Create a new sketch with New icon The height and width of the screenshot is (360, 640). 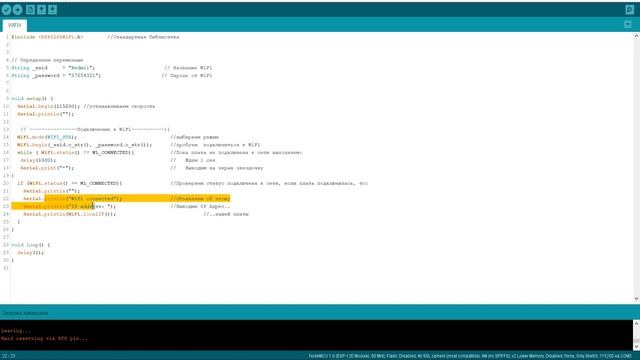coord(30,9)
